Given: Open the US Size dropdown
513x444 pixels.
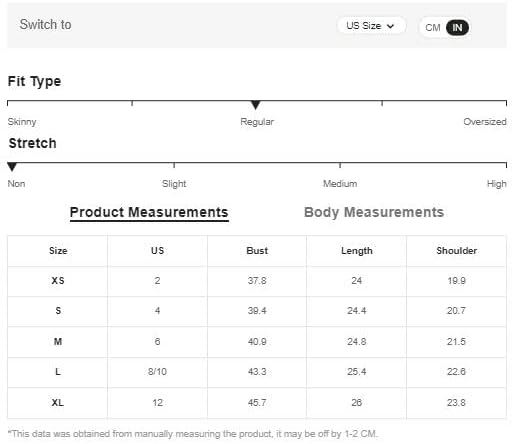Looking at the screenshot, I should [x=371, y=26].
